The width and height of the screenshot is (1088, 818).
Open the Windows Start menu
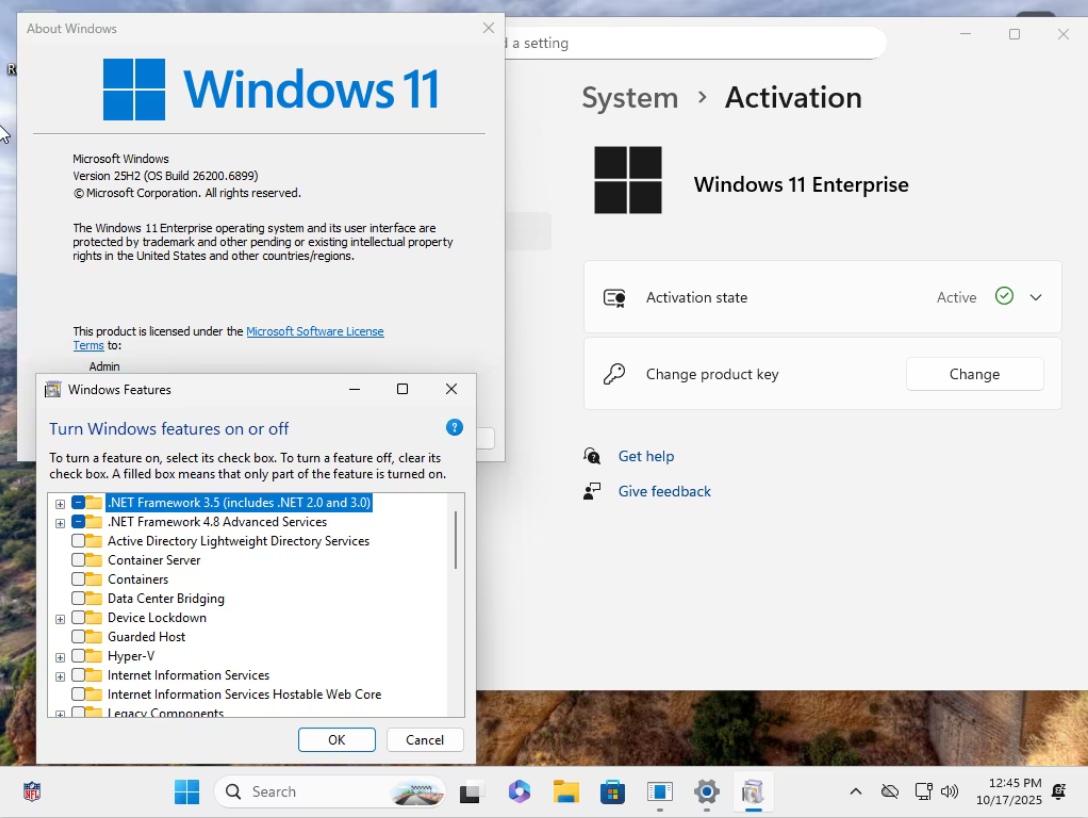click(x=187, y=792)
